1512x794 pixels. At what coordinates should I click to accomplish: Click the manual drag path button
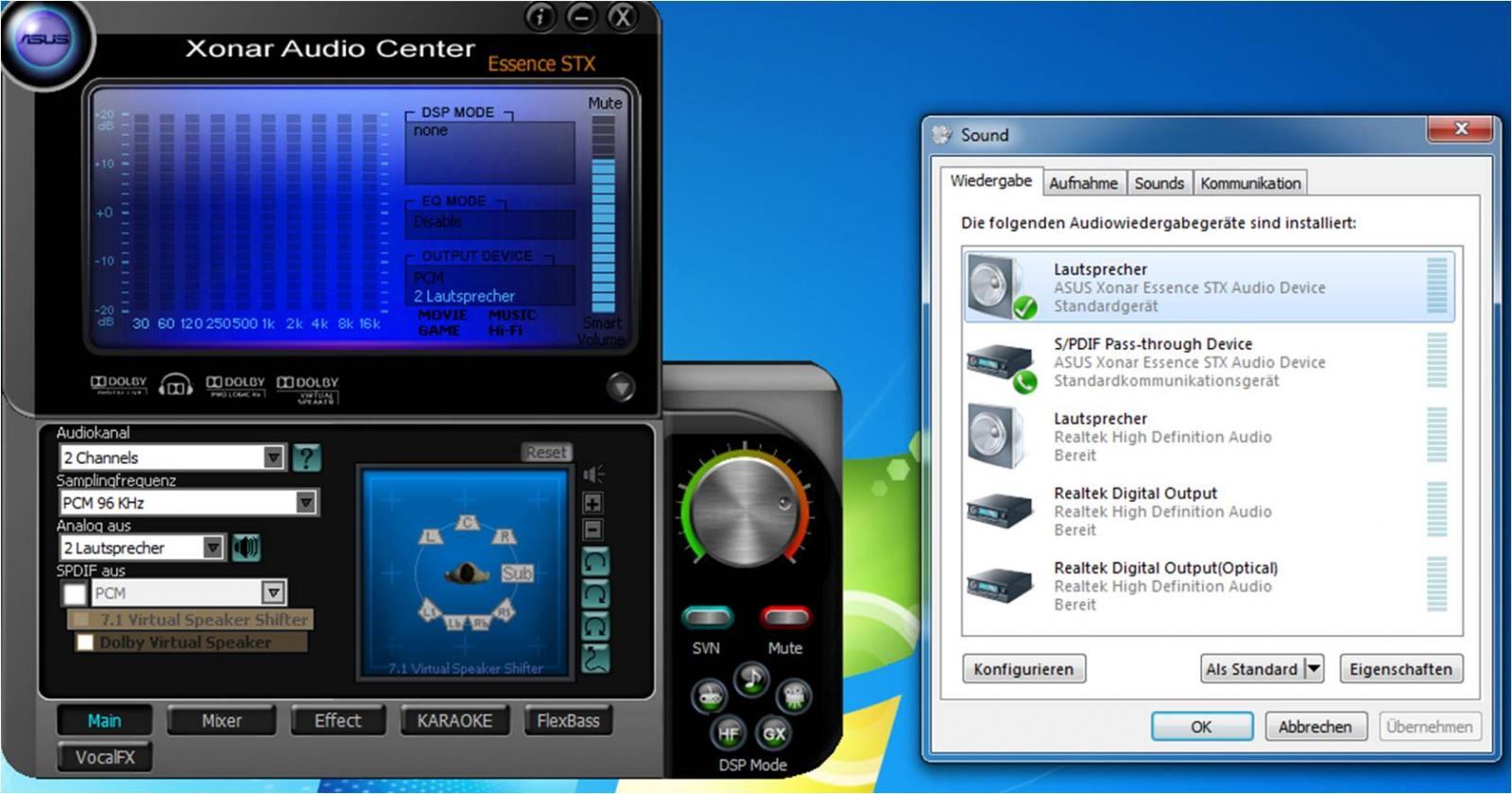(x=594, y=658)
